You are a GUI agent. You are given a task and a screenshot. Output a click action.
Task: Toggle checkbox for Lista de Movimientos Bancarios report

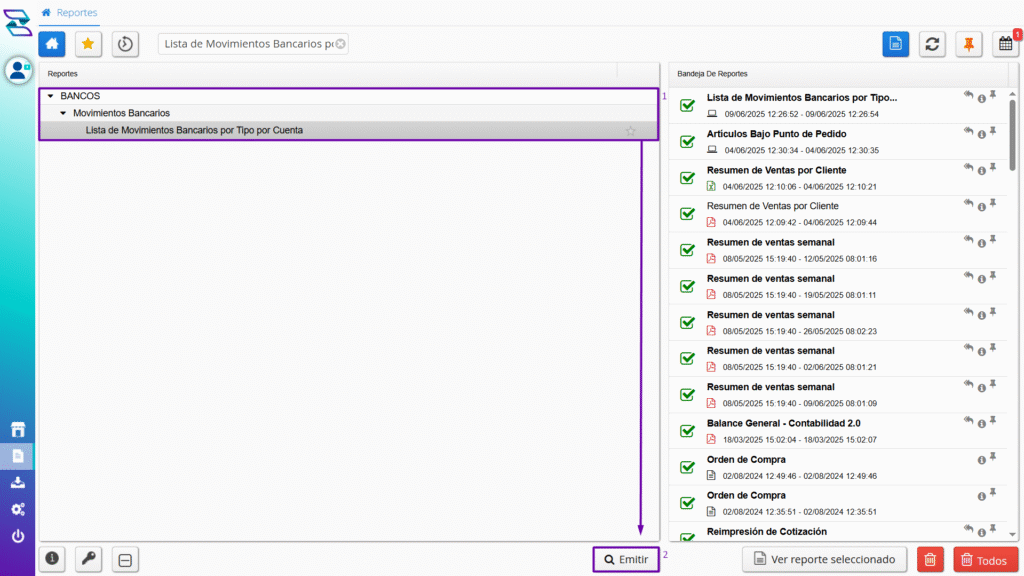click(x=687, y=106)
